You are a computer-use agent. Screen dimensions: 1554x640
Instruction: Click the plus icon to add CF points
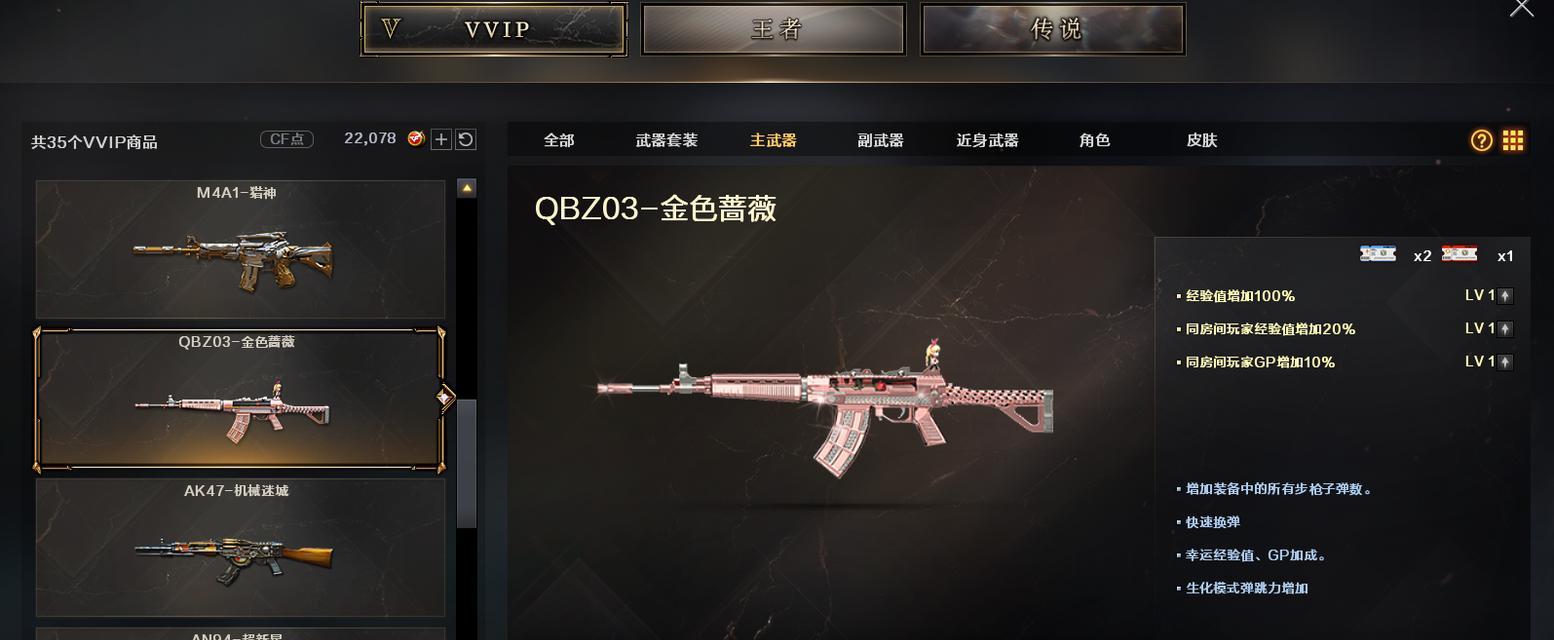tap(441, 140)
